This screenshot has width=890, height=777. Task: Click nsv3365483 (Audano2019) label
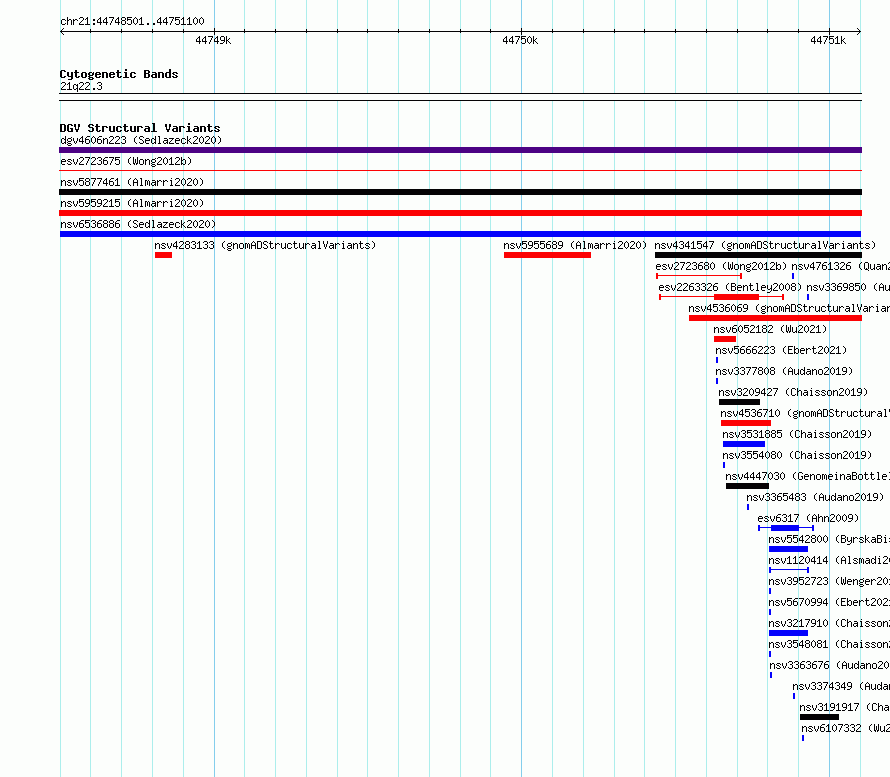[816, 497]
